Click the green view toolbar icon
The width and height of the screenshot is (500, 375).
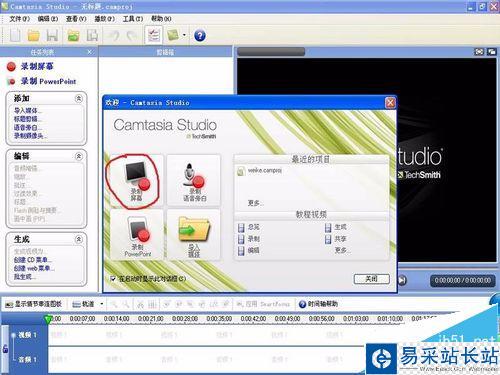click(x=173, y=35)
